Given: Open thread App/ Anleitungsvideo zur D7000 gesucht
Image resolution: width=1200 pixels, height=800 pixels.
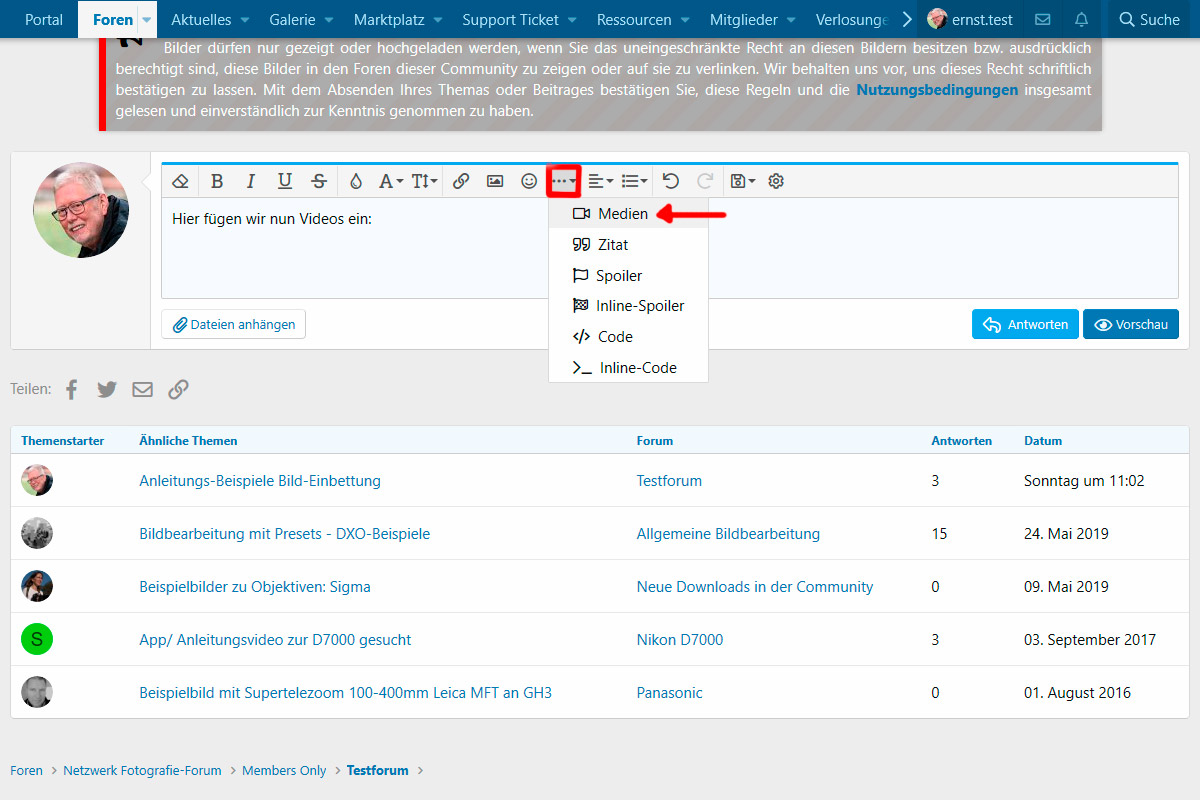Looking at the screenshot, I should pyautogui.click(x=275, y=640).
